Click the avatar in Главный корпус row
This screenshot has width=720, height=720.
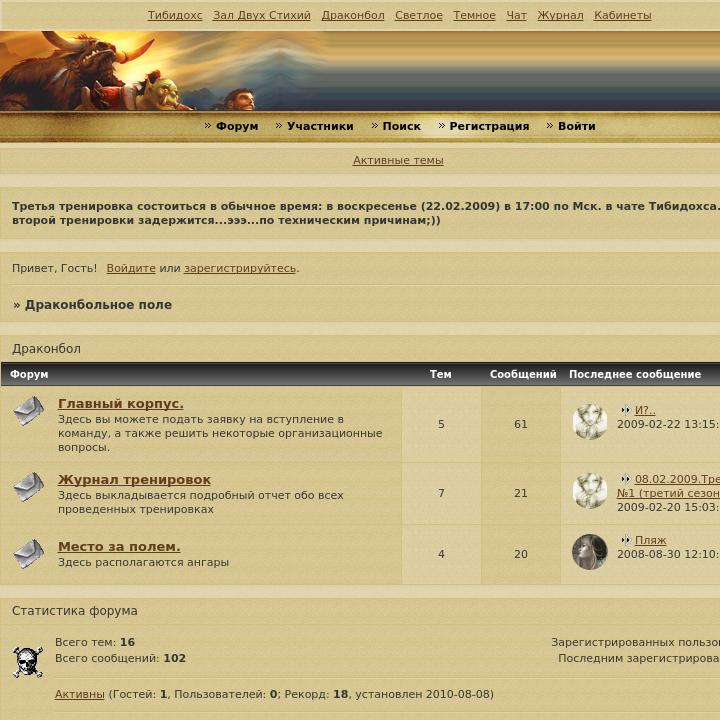tap(590, 422)
